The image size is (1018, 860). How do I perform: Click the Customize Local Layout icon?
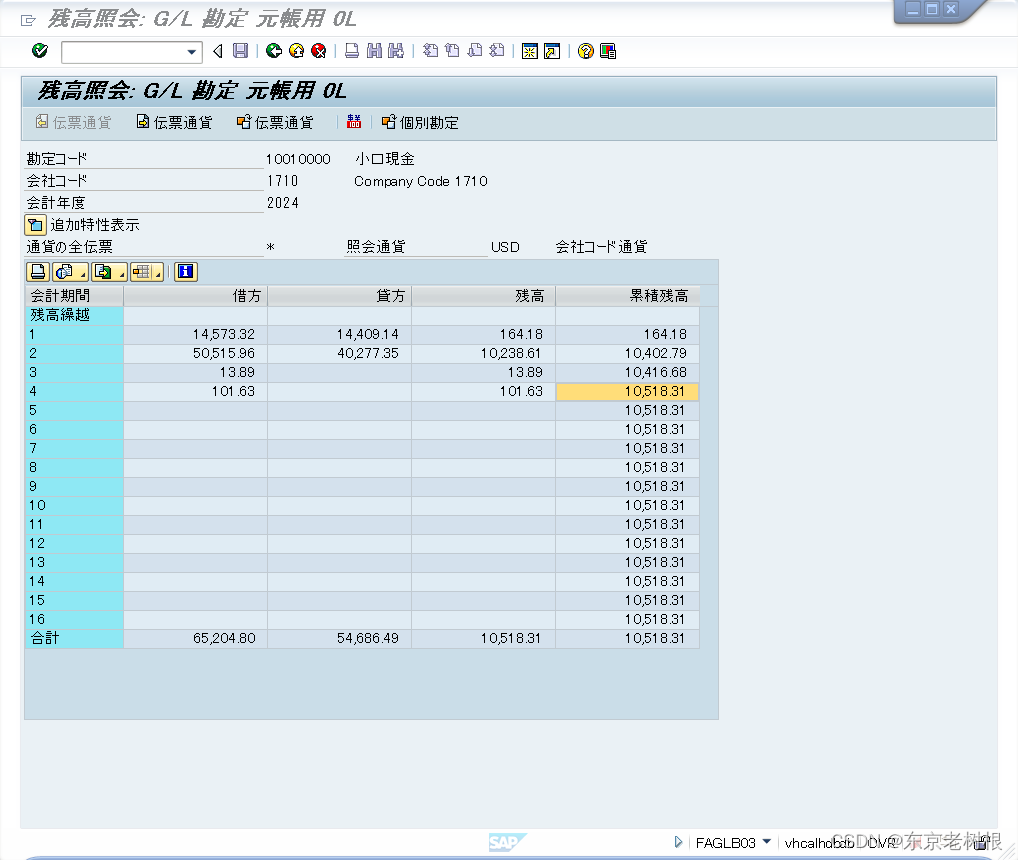pyautogui.click(x=608, y=51)
